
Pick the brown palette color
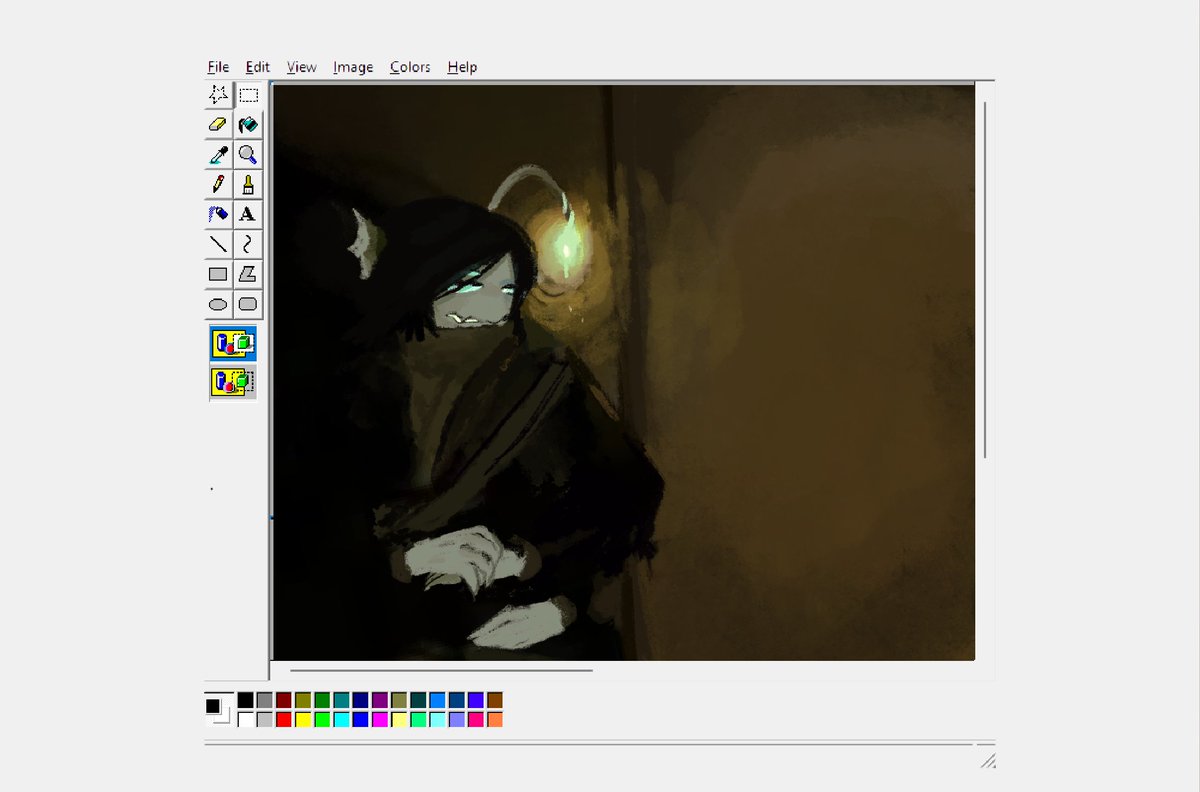pos(495,700)
